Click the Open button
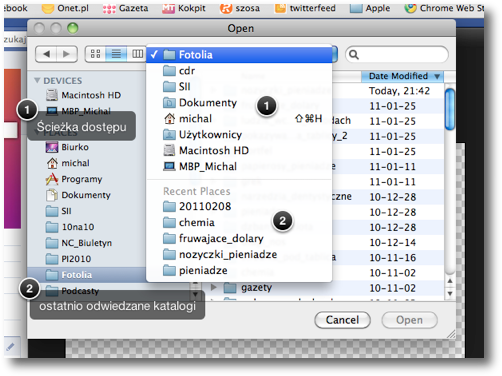The height and width of the screenshot is (376, 502). point(409,320)
